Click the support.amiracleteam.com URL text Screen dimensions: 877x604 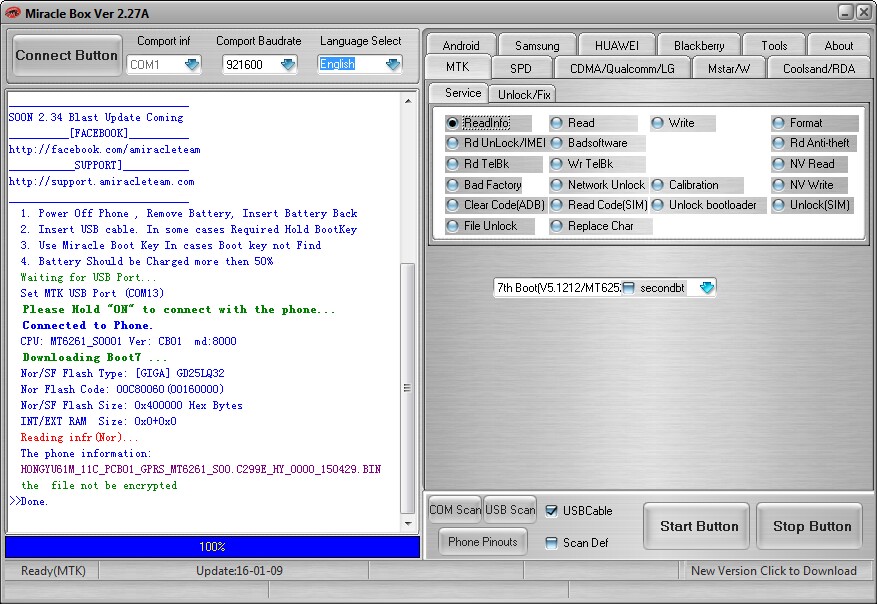click(x=101, y=182)
